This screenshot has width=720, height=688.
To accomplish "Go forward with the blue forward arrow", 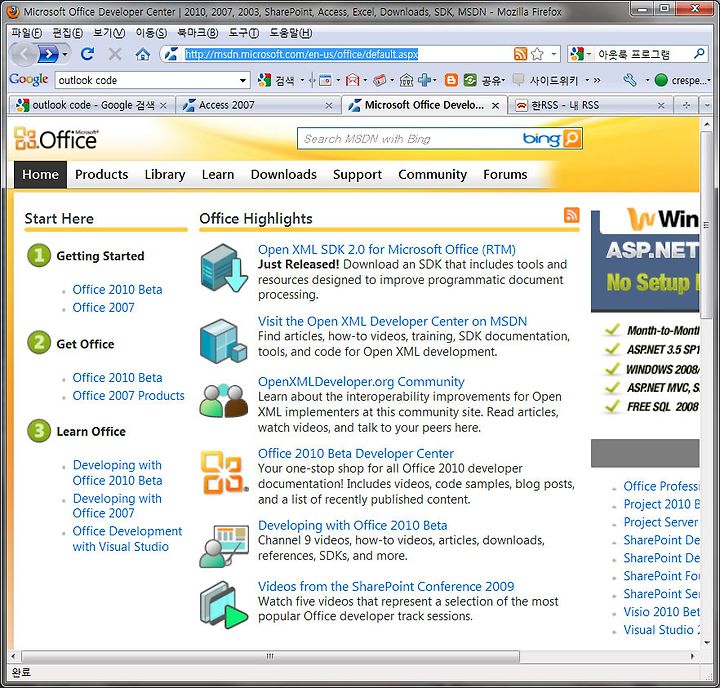I will click(x=48, y=55).
